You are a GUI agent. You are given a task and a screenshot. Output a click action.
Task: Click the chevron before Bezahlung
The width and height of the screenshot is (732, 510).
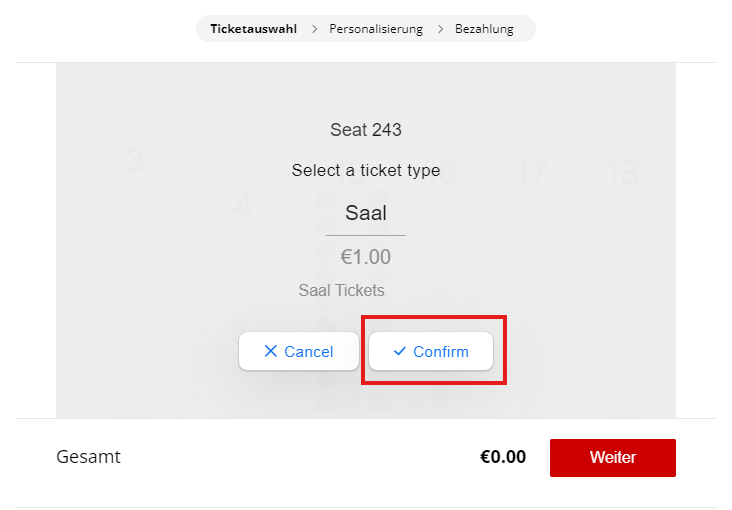[440, 29]
